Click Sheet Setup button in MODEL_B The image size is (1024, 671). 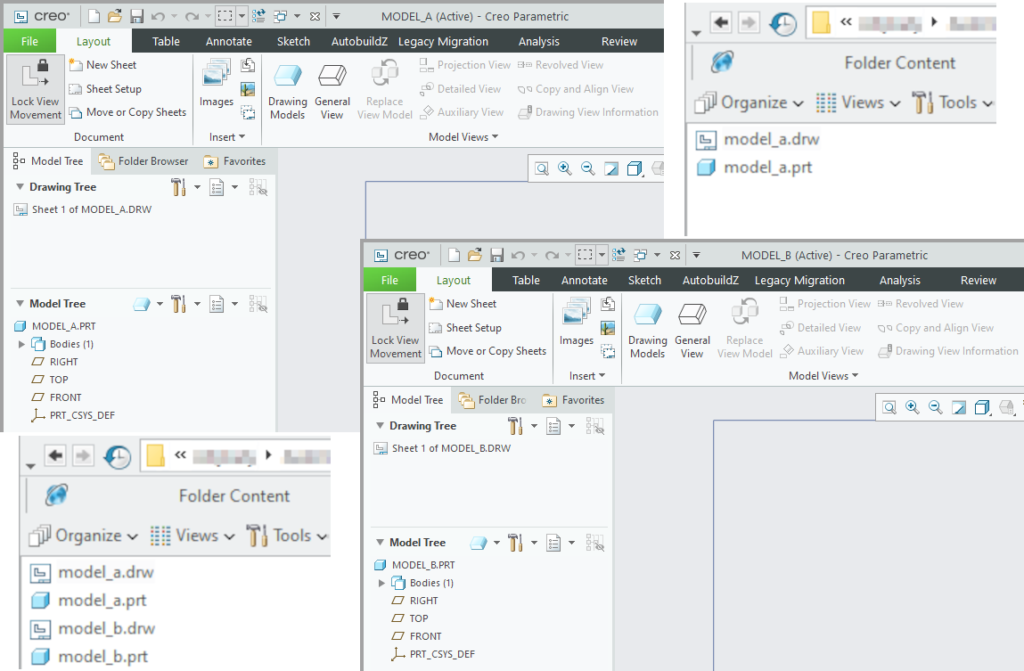click(x=466, y=328)
